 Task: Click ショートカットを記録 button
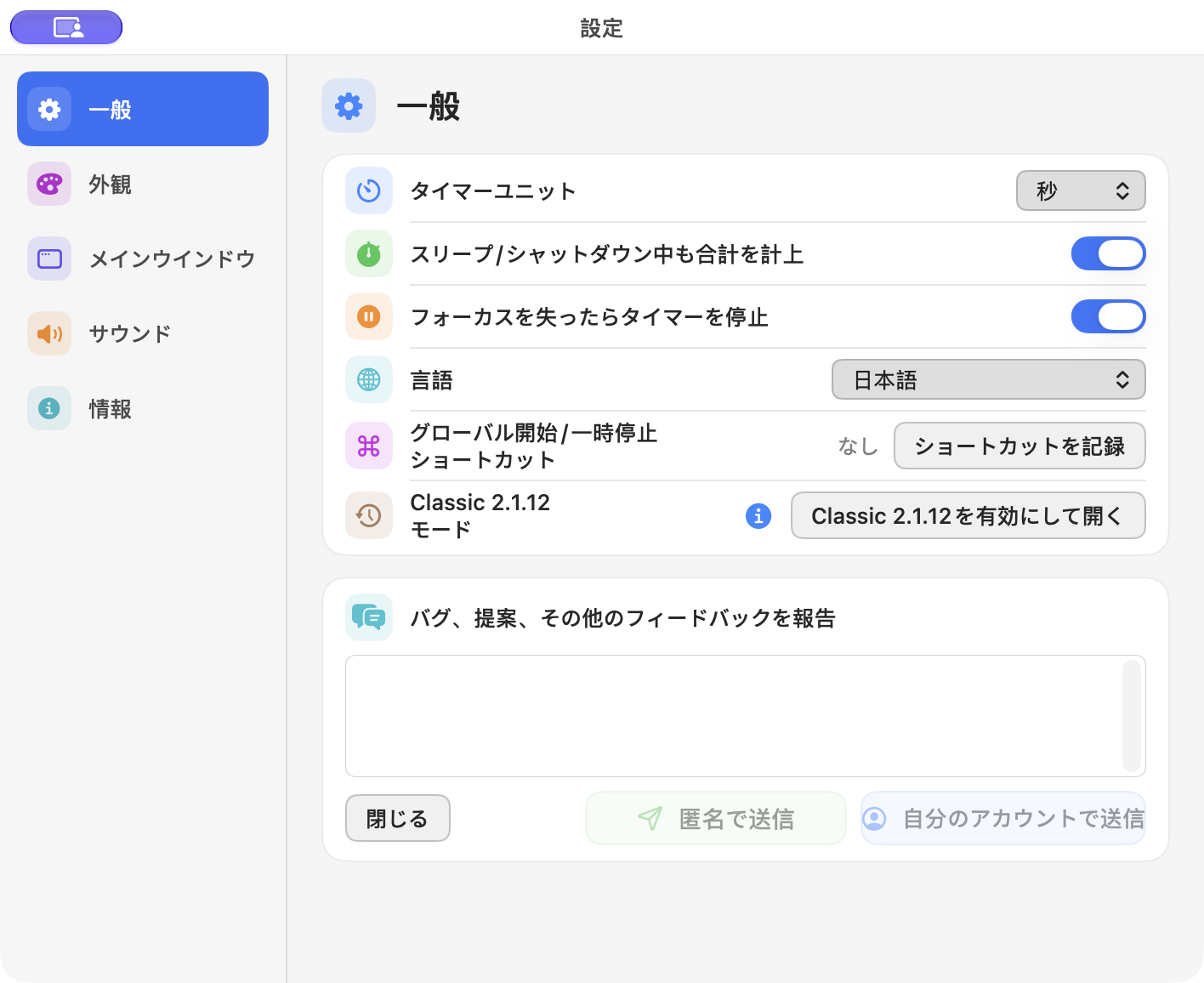coord(1019,446)
